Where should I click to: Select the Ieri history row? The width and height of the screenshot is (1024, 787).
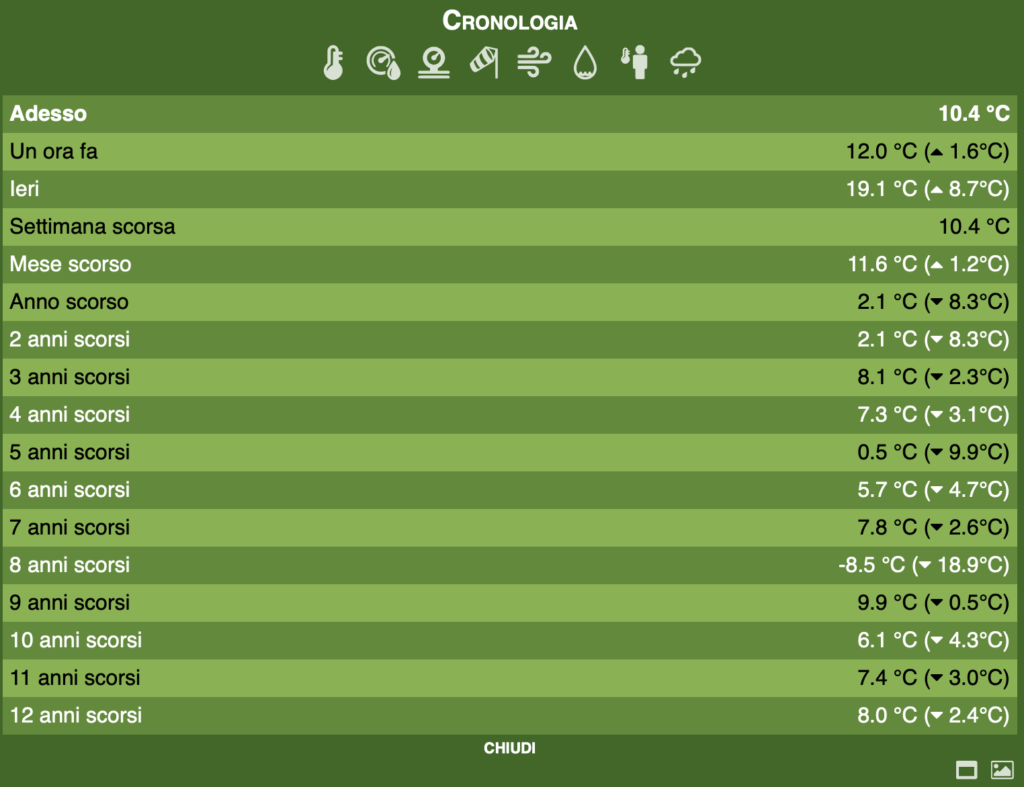[x=510, y=189]
